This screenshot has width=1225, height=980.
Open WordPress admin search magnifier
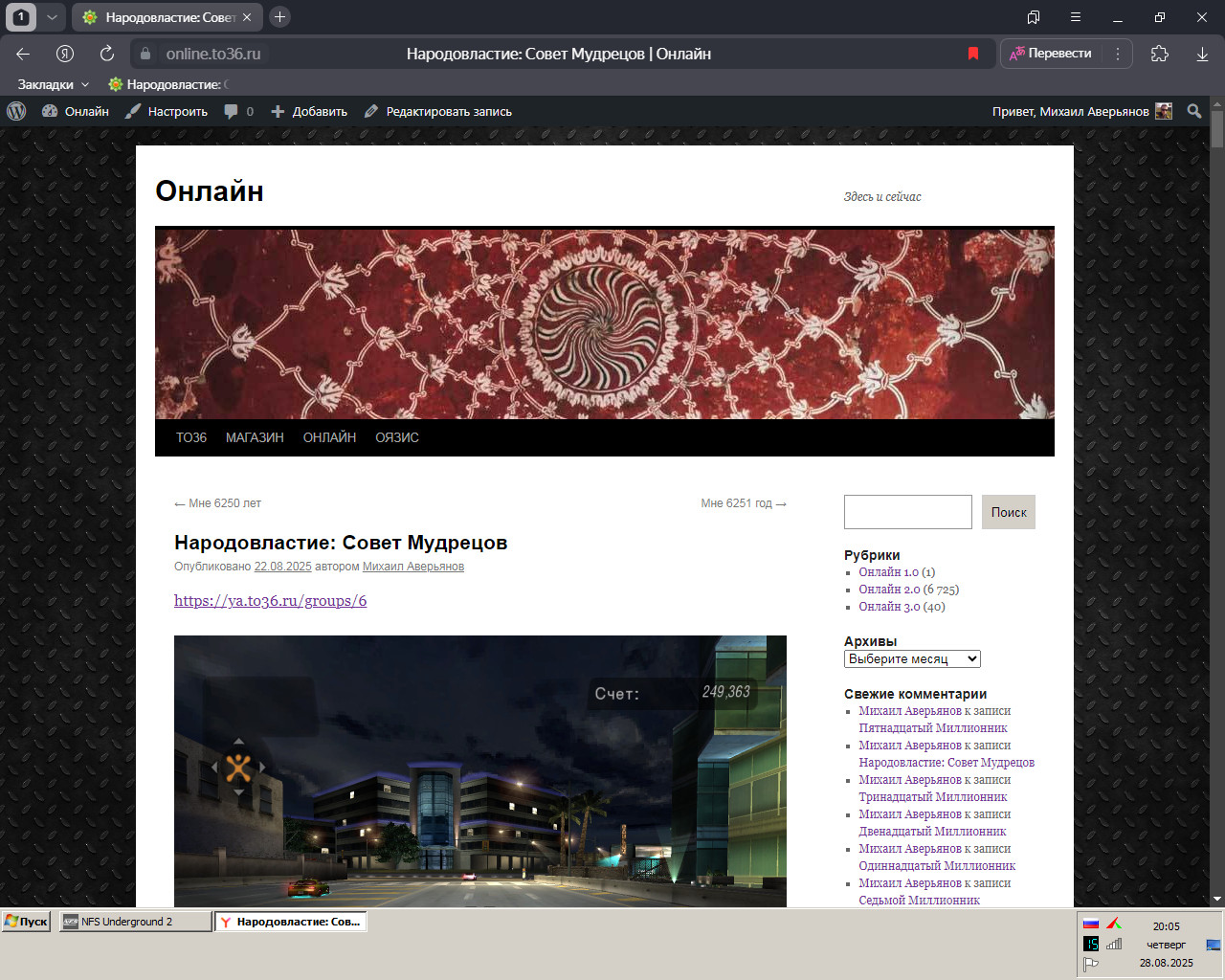pos(1194,111)
